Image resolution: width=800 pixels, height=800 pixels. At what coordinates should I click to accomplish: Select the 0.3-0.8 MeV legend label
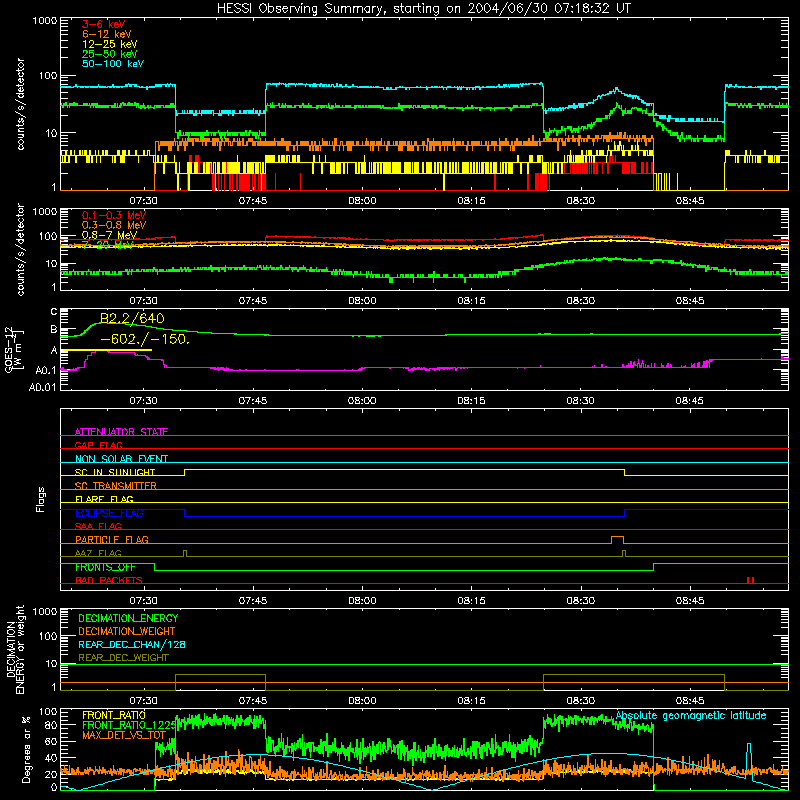[x=114, y=225]
